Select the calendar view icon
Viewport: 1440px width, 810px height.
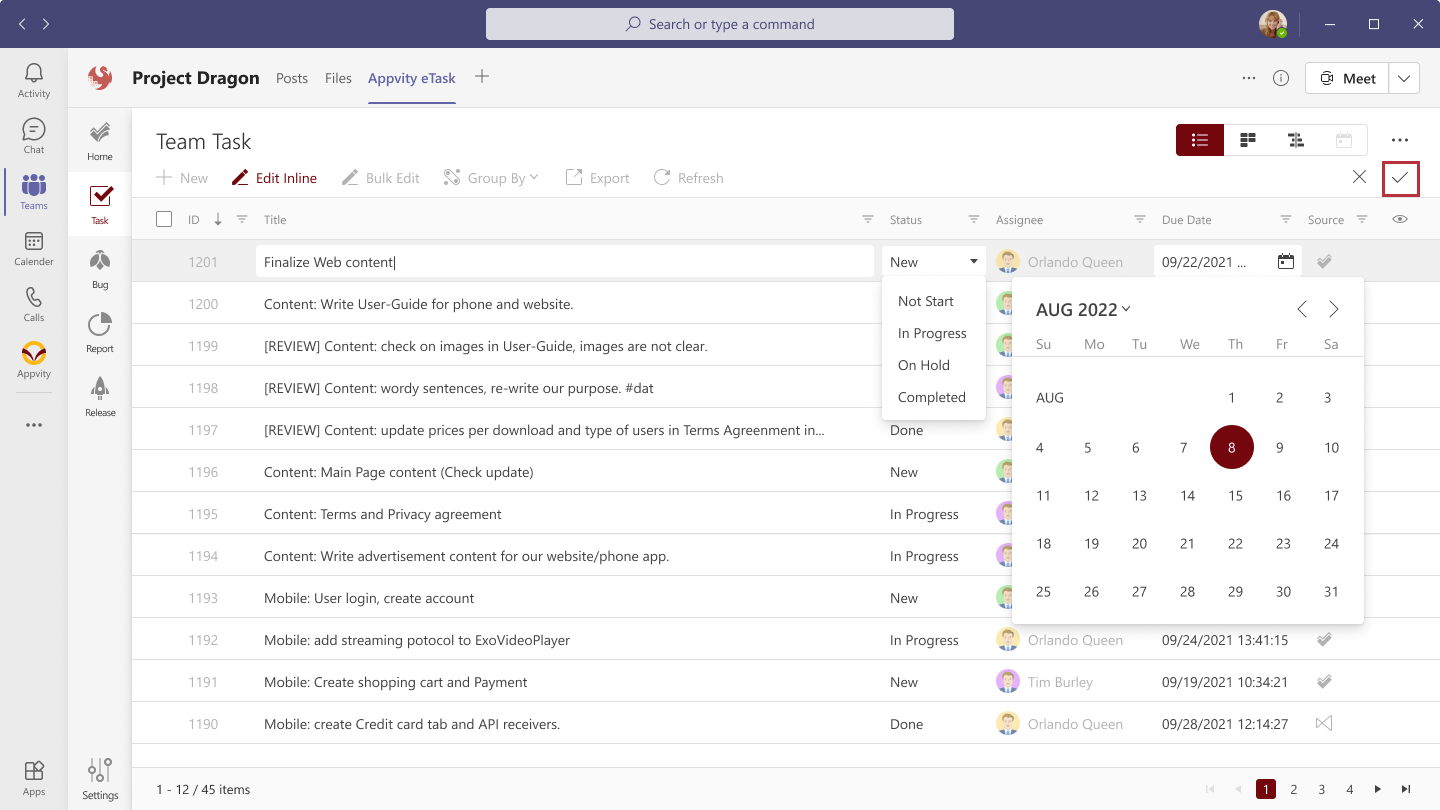tap(1344, 140)
